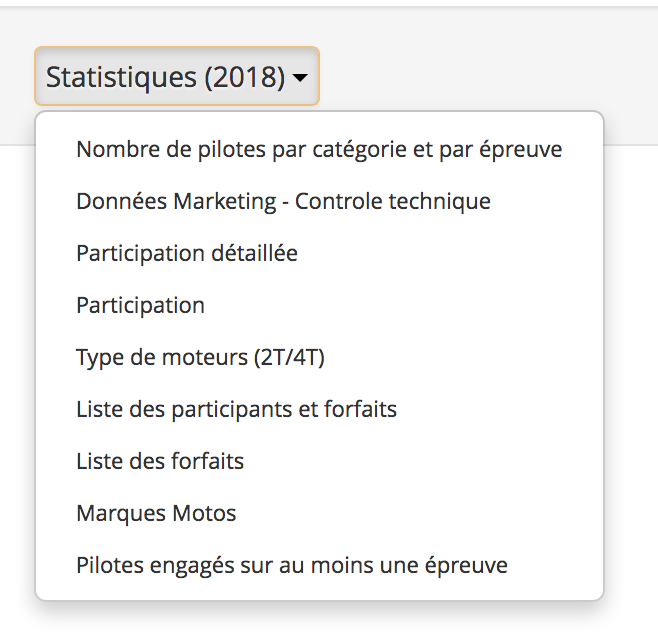View motorcycle brands statistics
The height and width of the screenshot is (642, 658).
point(156,514)
